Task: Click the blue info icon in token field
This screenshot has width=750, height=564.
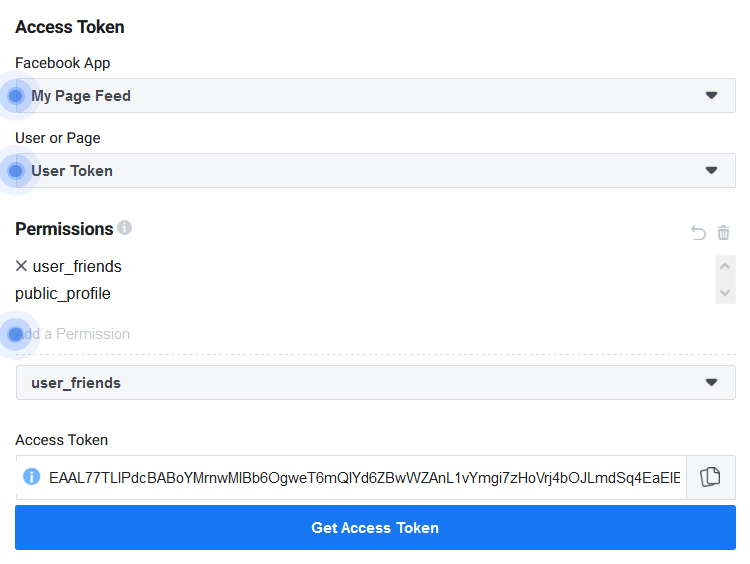Action: pyautogui.click(x=32, y=477)
